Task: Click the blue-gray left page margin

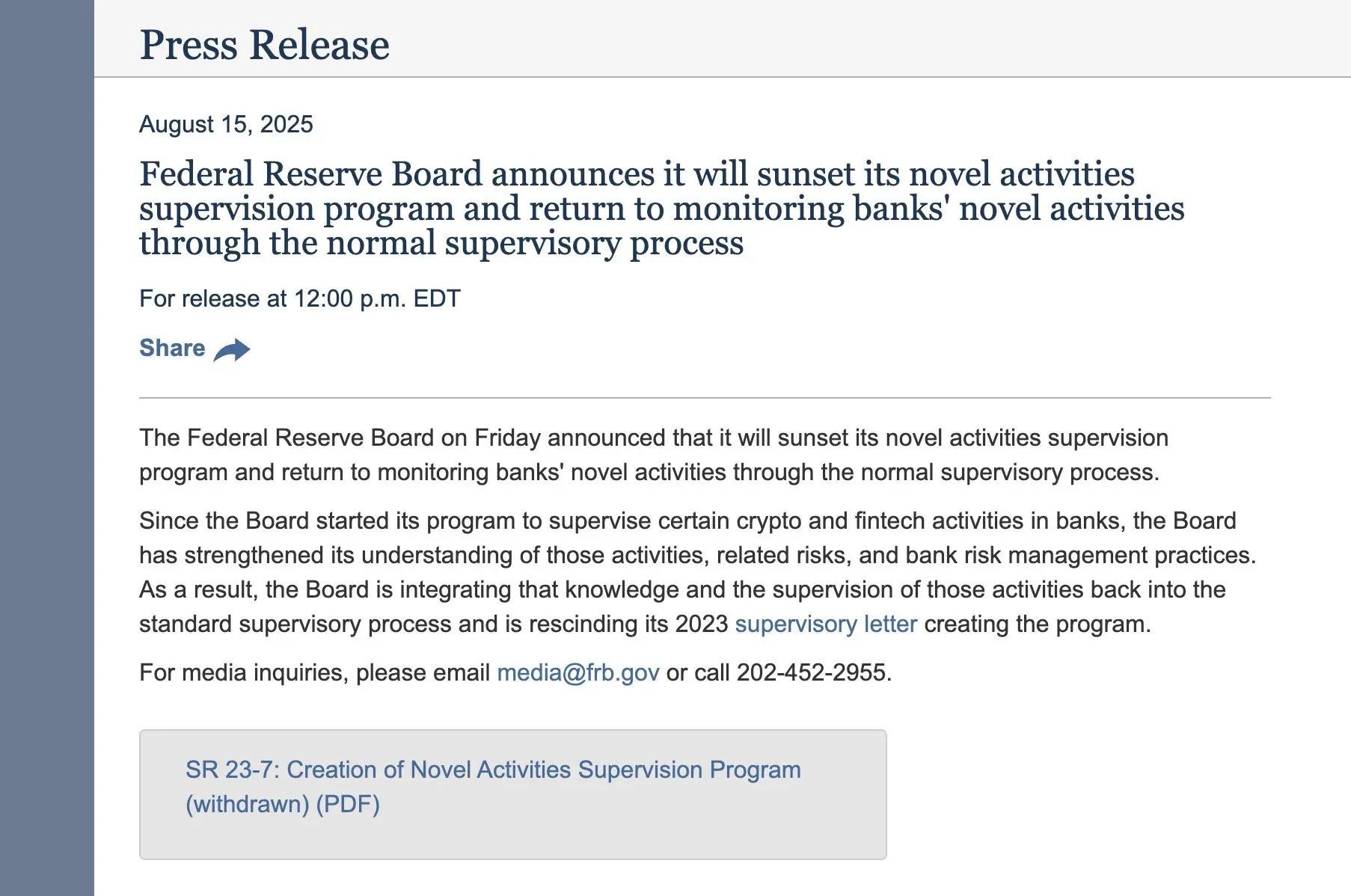Action: click(x=46, y=449)
